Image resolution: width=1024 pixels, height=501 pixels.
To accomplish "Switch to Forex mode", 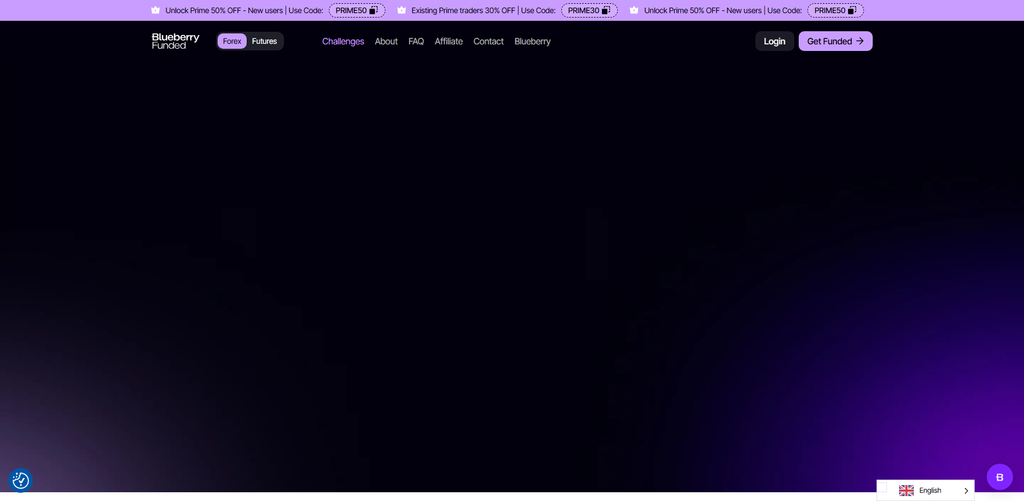I will tap(232, 41).
